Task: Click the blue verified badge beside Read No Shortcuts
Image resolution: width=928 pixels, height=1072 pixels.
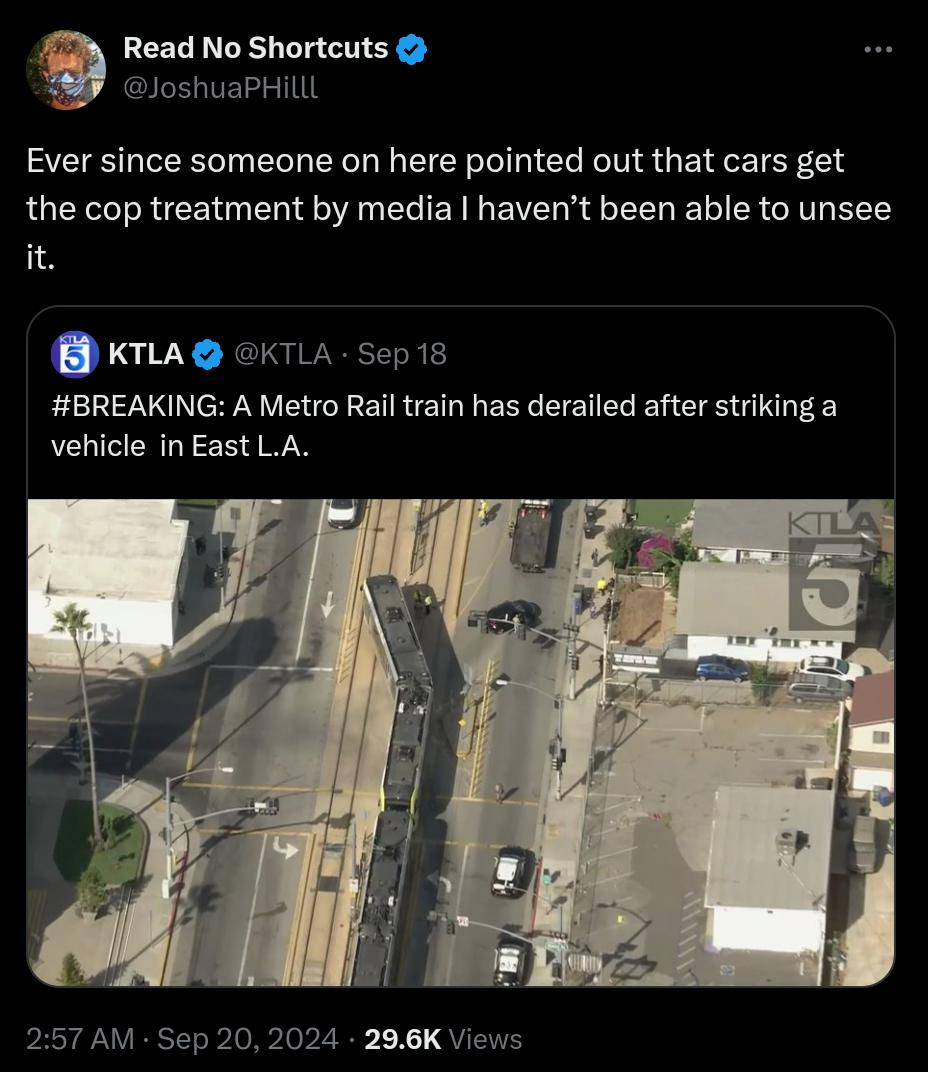Action: click(412, 49)
